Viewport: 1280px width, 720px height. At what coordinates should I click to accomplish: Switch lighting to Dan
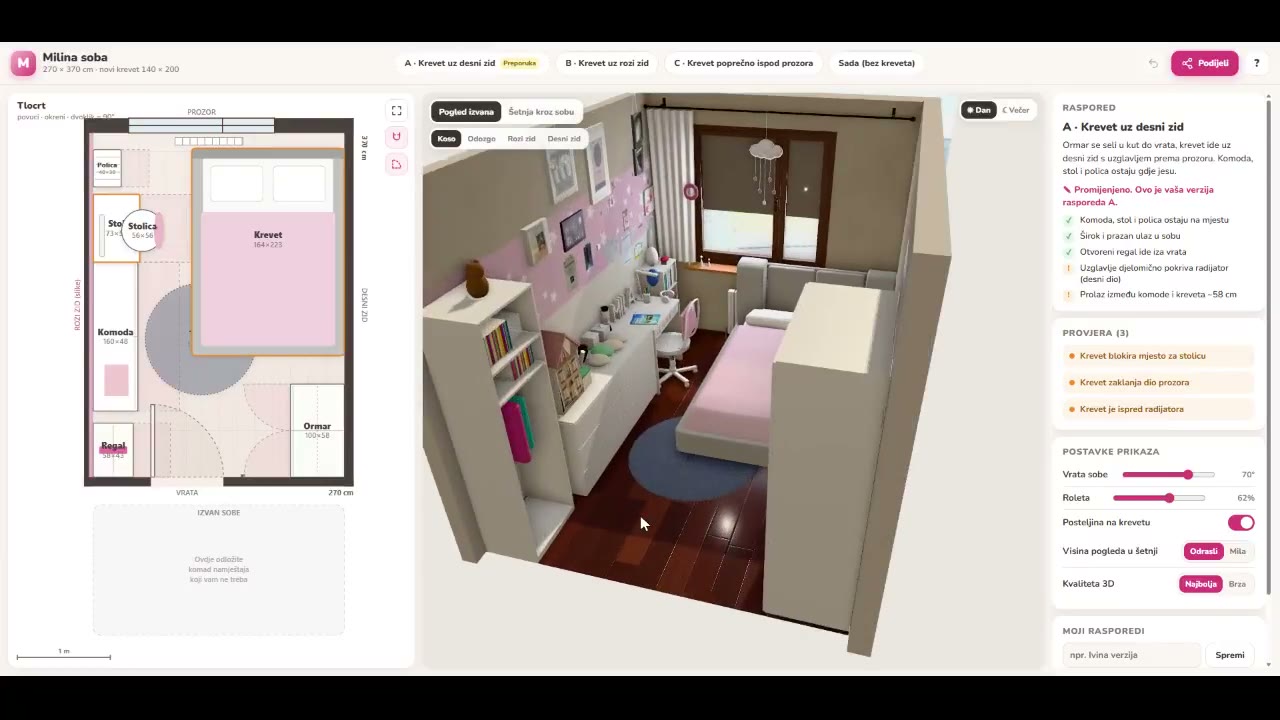click(x=978, y=110)
